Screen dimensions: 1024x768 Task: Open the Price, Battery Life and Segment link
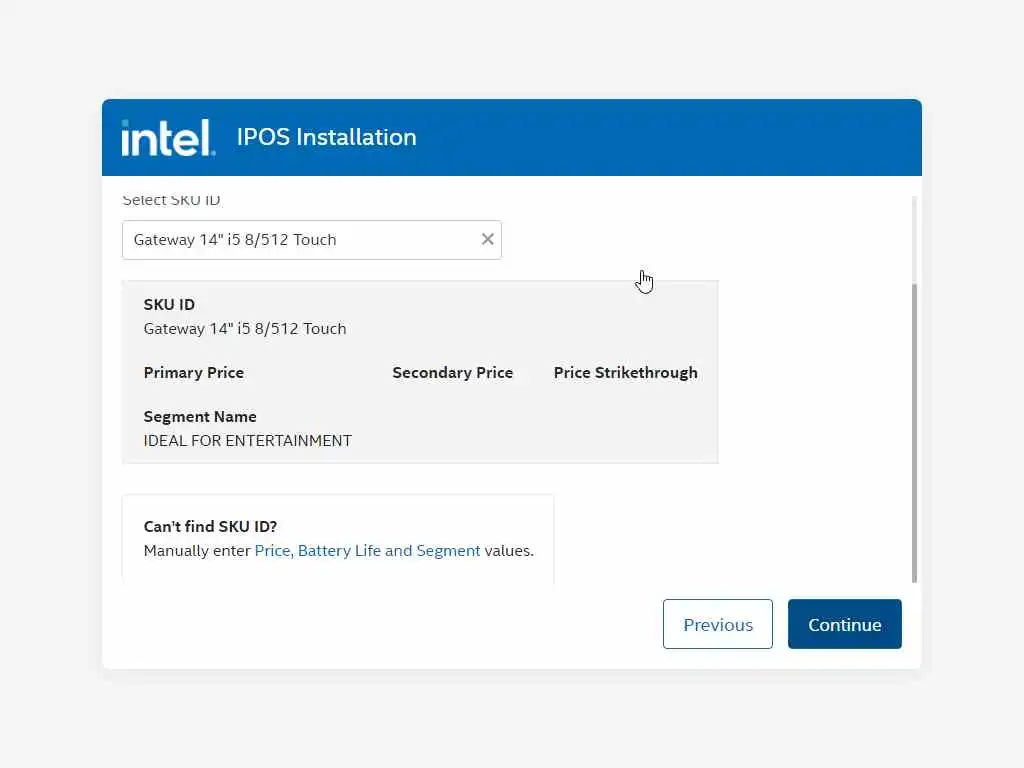click(367, 550)
